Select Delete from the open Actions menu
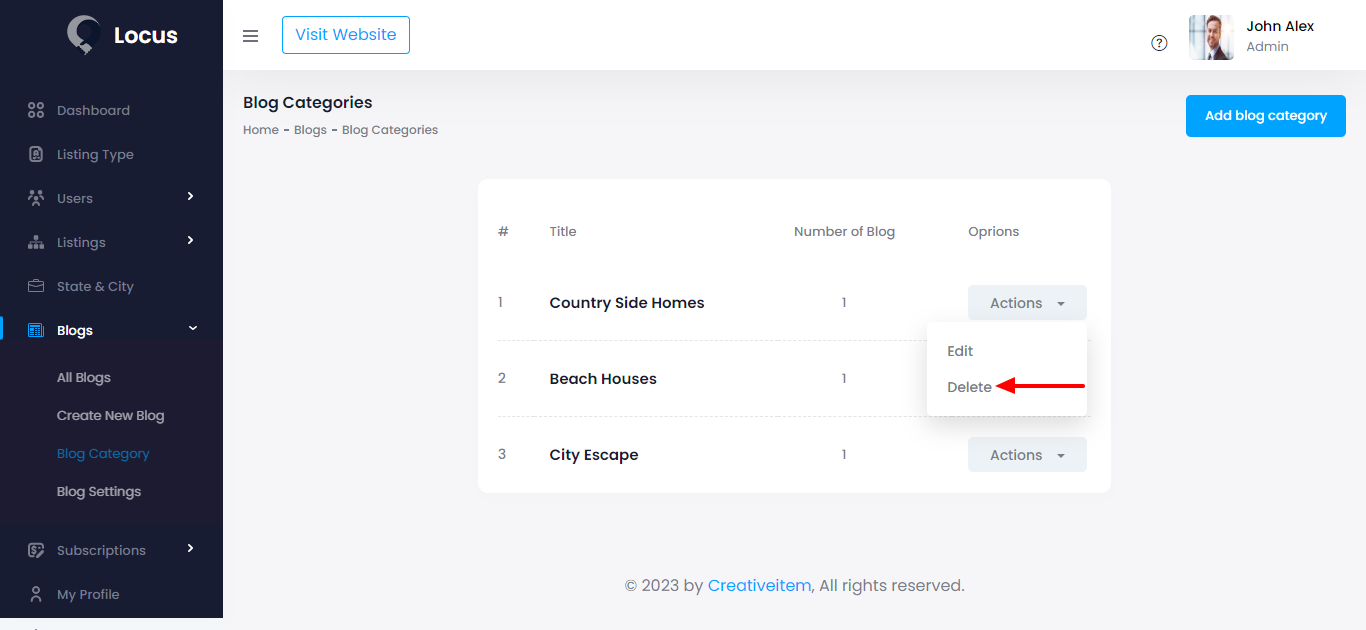Image resolution: width=1366 pixels, height=630 pixels. (x=969, y=386)
